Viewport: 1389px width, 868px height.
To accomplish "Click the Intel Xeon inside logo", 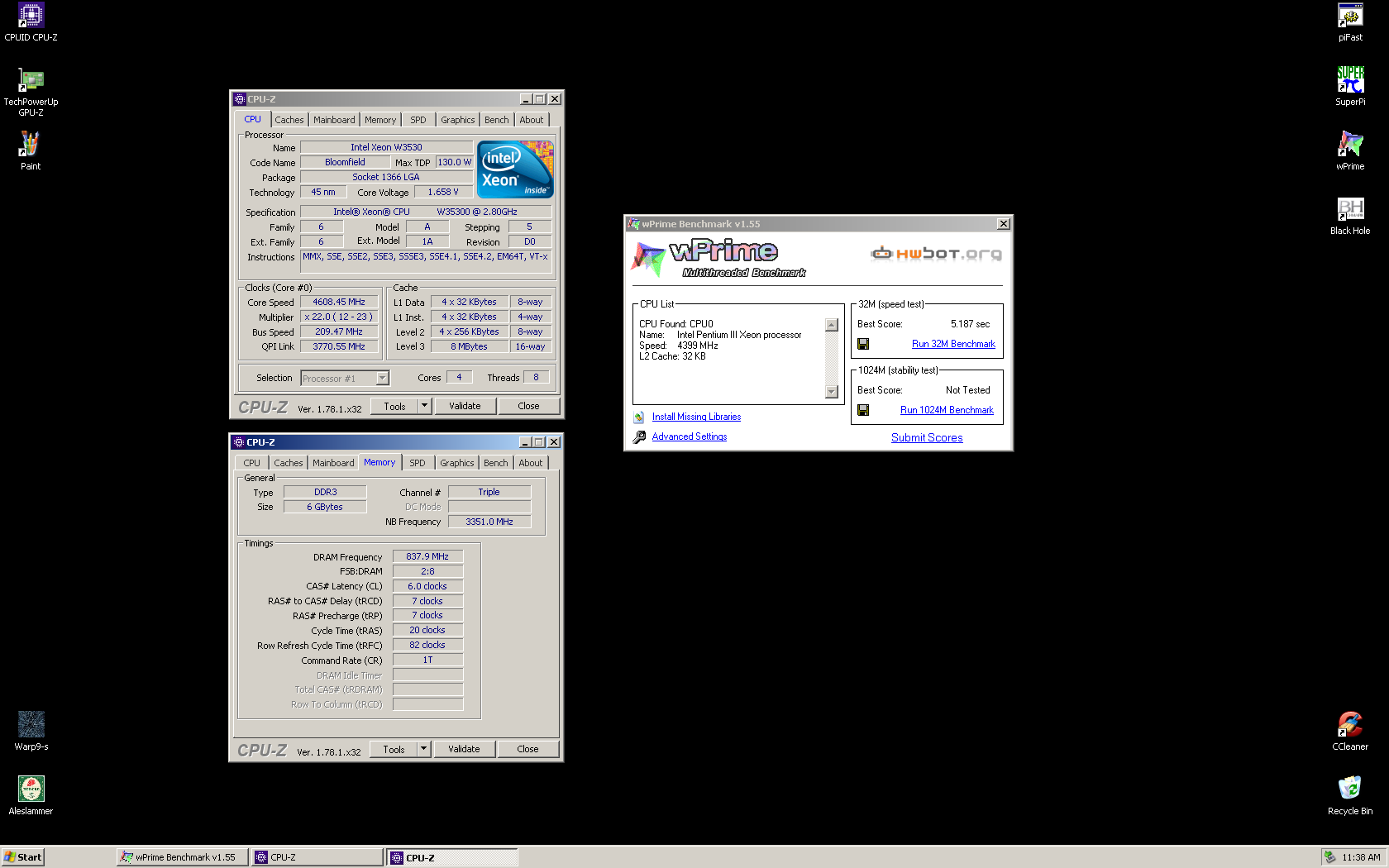I will click(515, 169).
